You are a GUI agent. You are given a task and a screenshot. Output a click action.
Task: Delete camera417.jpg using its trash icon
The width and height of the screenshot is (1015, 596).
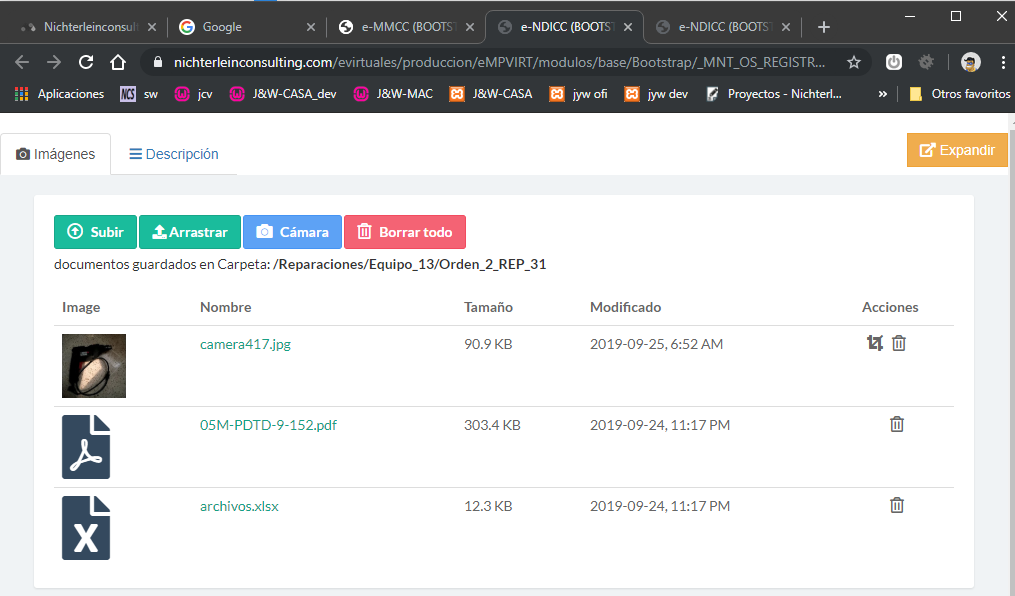pos(899,343)
